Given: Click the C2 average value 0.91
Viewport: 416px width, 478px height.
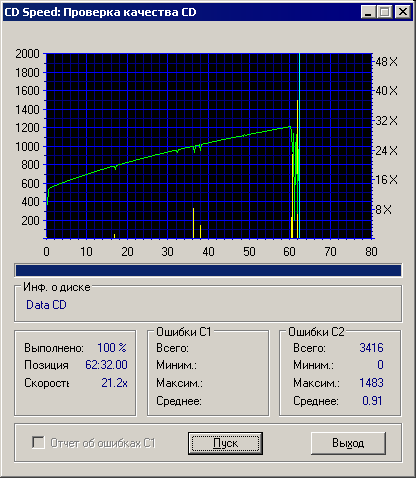Looking at the screenshot, I should pos(372,400).
